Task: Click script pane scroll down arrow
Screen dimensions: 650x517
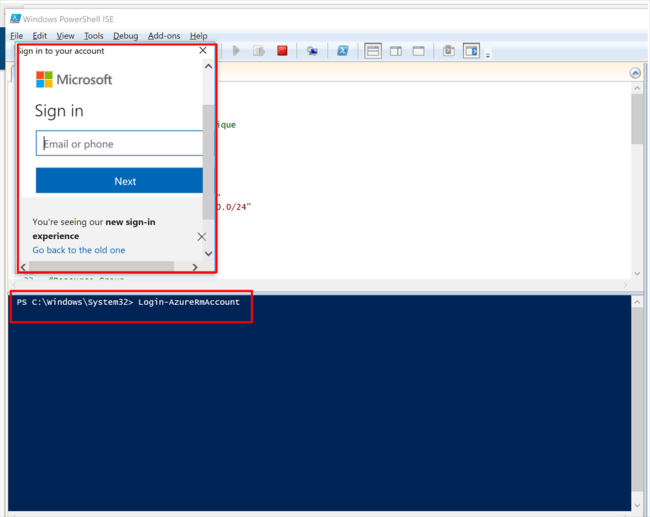Action: (x=637, y=274)
